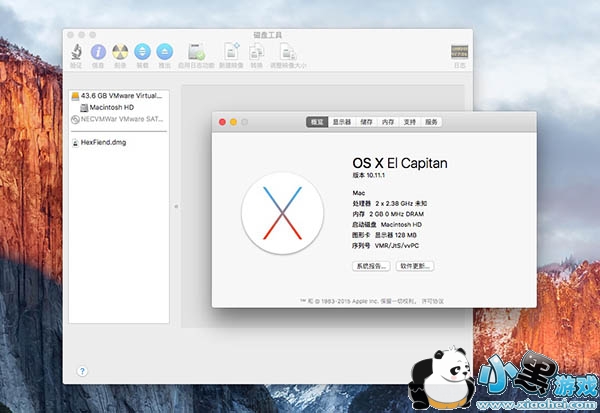Click the 验证 (Verify) microscope toolbar icon
Image resolution: width=600 pixels, height=413 pixels.
click(76, 52)
